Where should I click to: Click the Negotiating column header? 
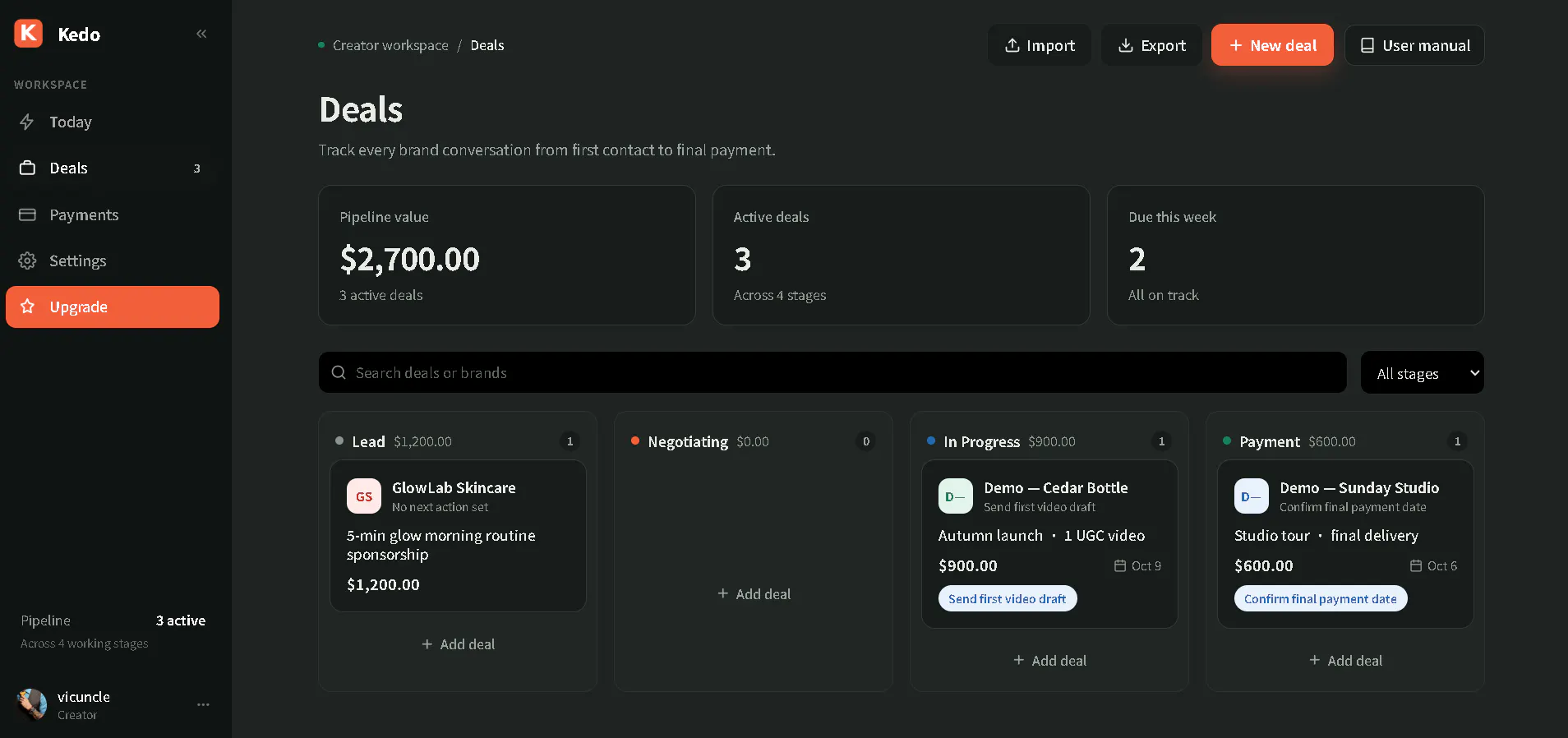pyautogui.click(x=688, y=441)
